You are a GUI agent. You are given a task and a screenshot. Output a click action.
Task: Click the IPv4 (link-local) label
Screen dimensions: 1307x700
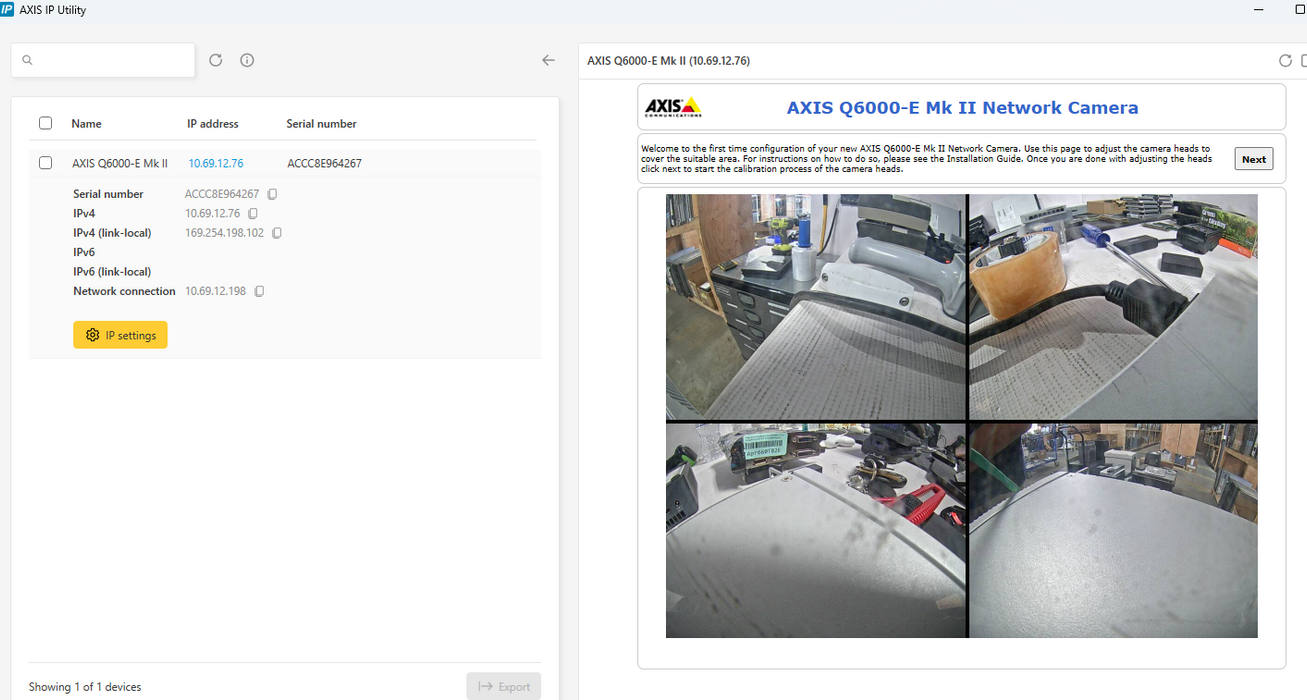tap(112, 233)
